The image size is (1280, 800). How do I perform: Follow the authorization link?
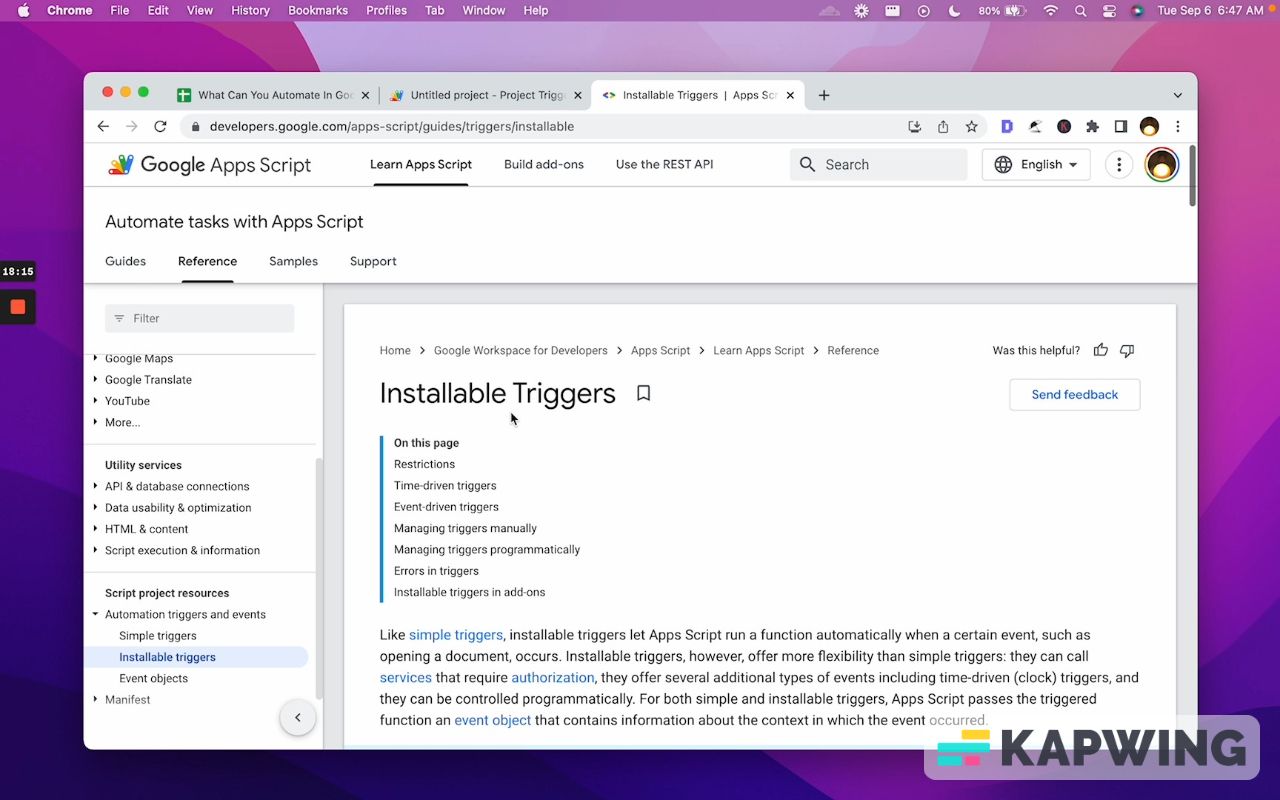point(553,678)
